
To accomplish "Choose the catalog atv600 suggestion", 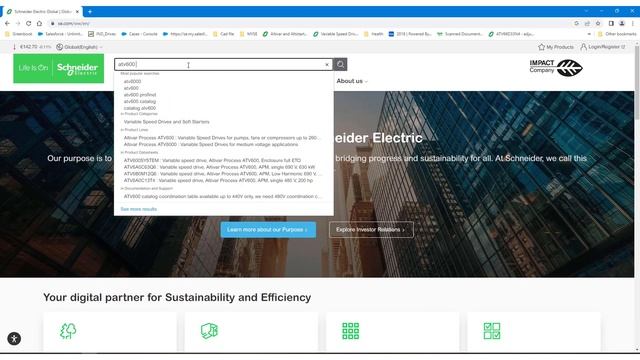I will pos(140,108).
